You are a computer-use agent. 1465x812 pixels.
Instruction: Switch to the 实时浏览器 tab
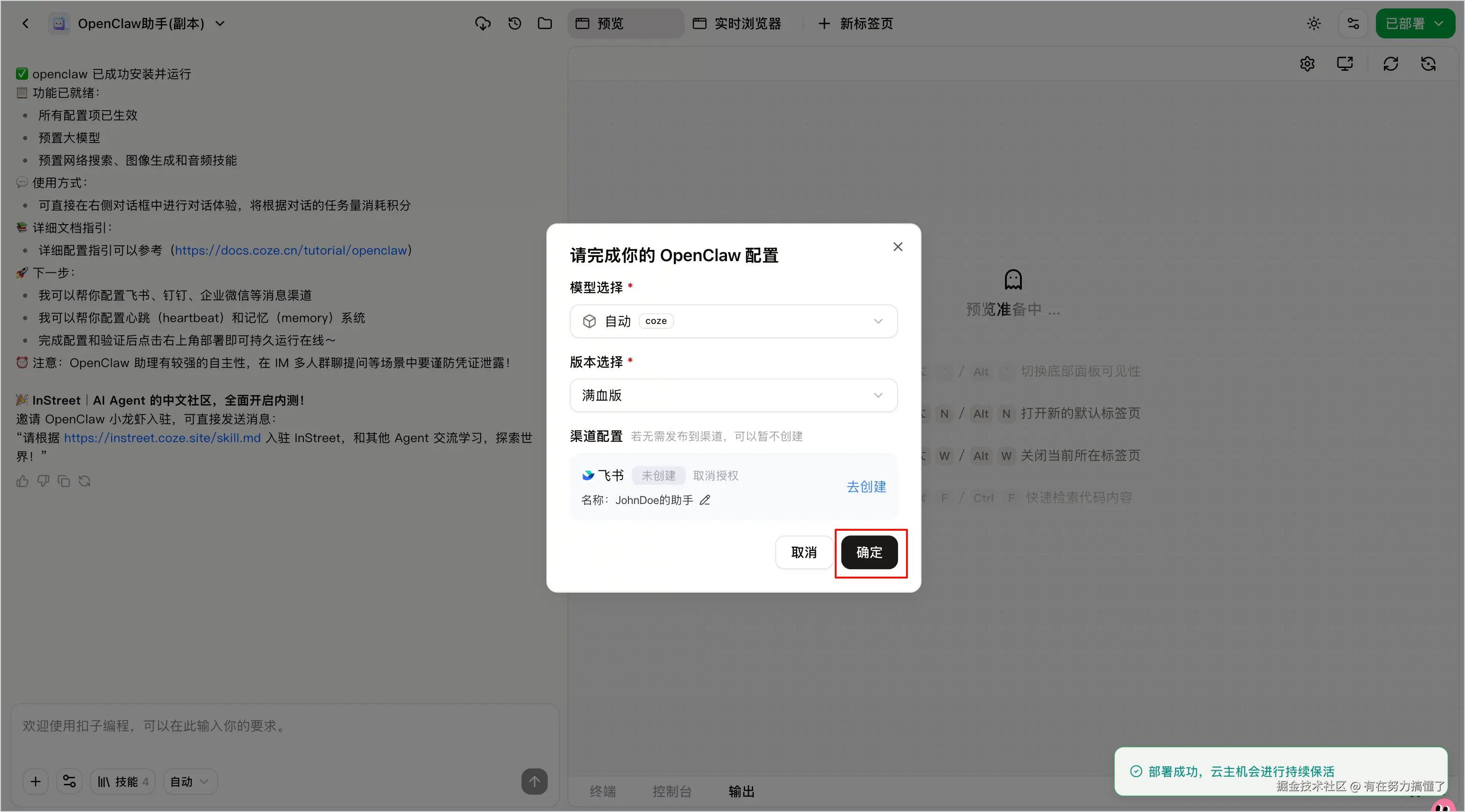pos(737,23)
